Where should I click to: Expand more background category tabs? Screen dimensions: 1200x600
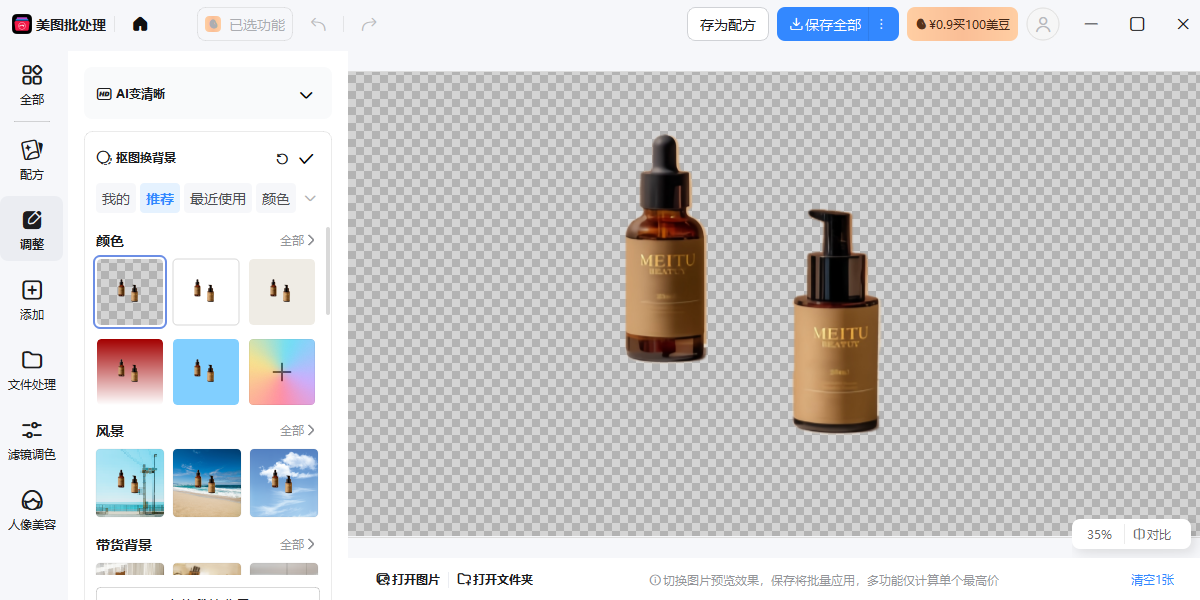(x=310, y=199)
